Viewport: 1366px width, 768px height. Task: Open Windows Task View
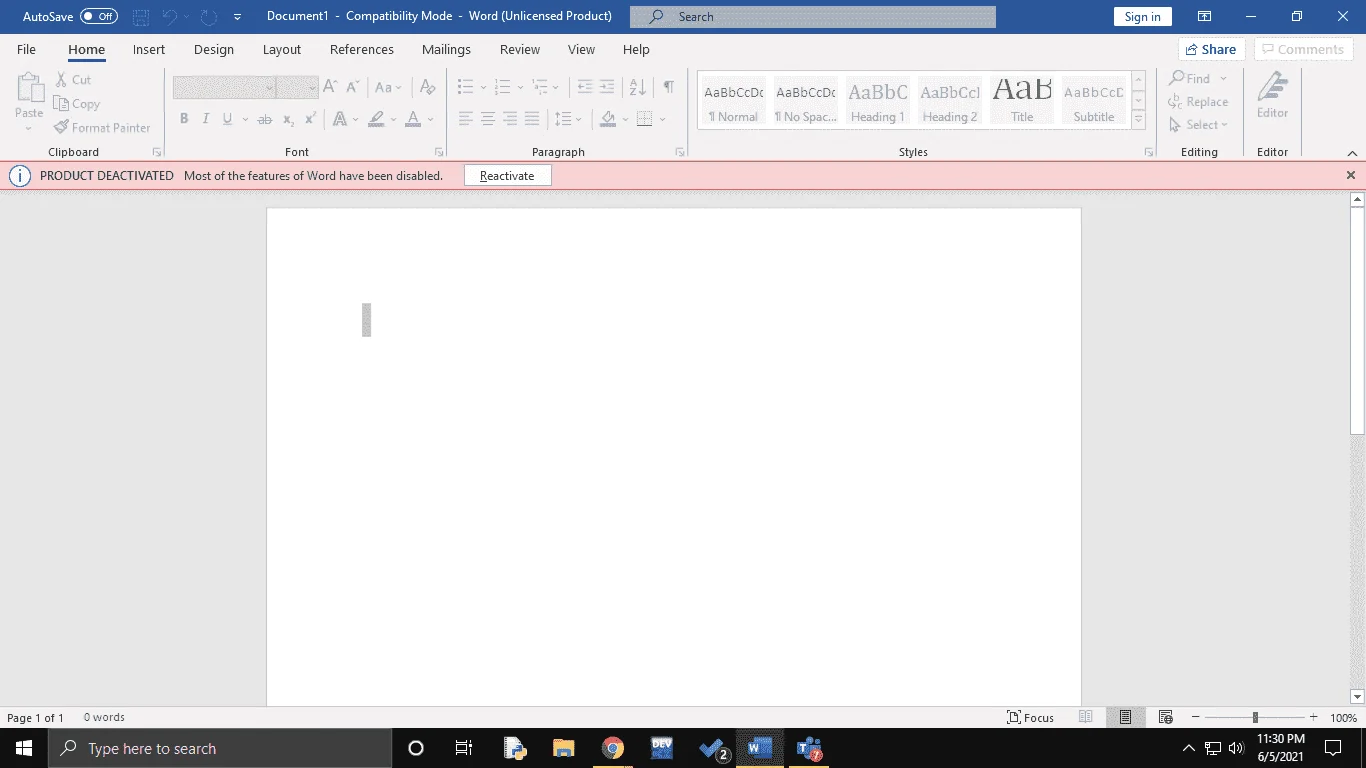(464, 748)
